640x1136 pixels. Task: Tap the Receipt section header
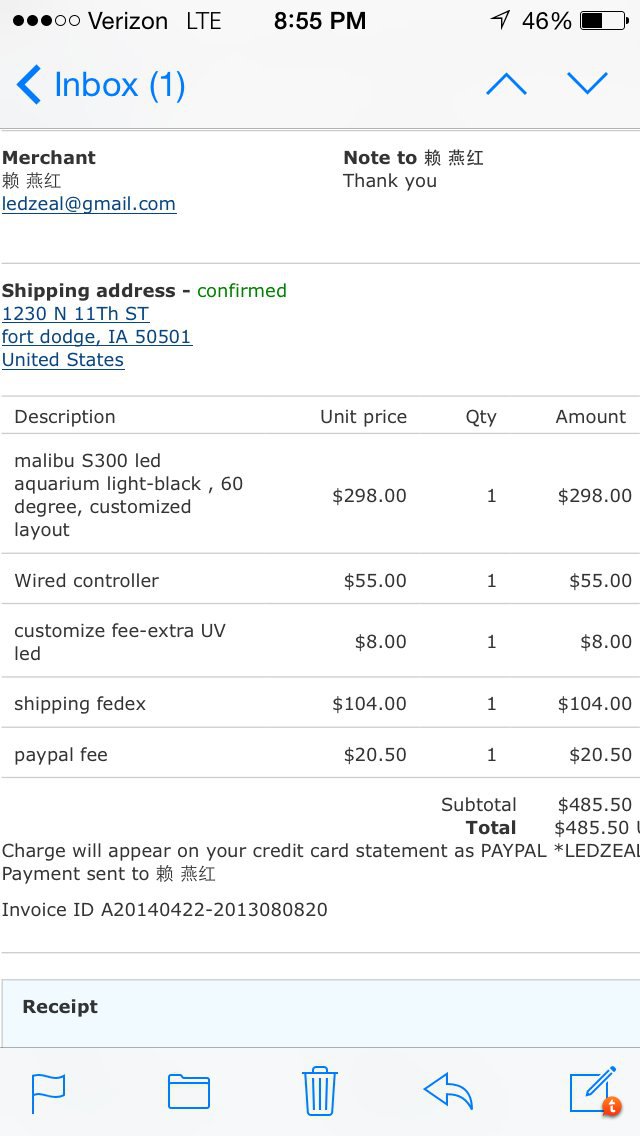coord(60,1007)
